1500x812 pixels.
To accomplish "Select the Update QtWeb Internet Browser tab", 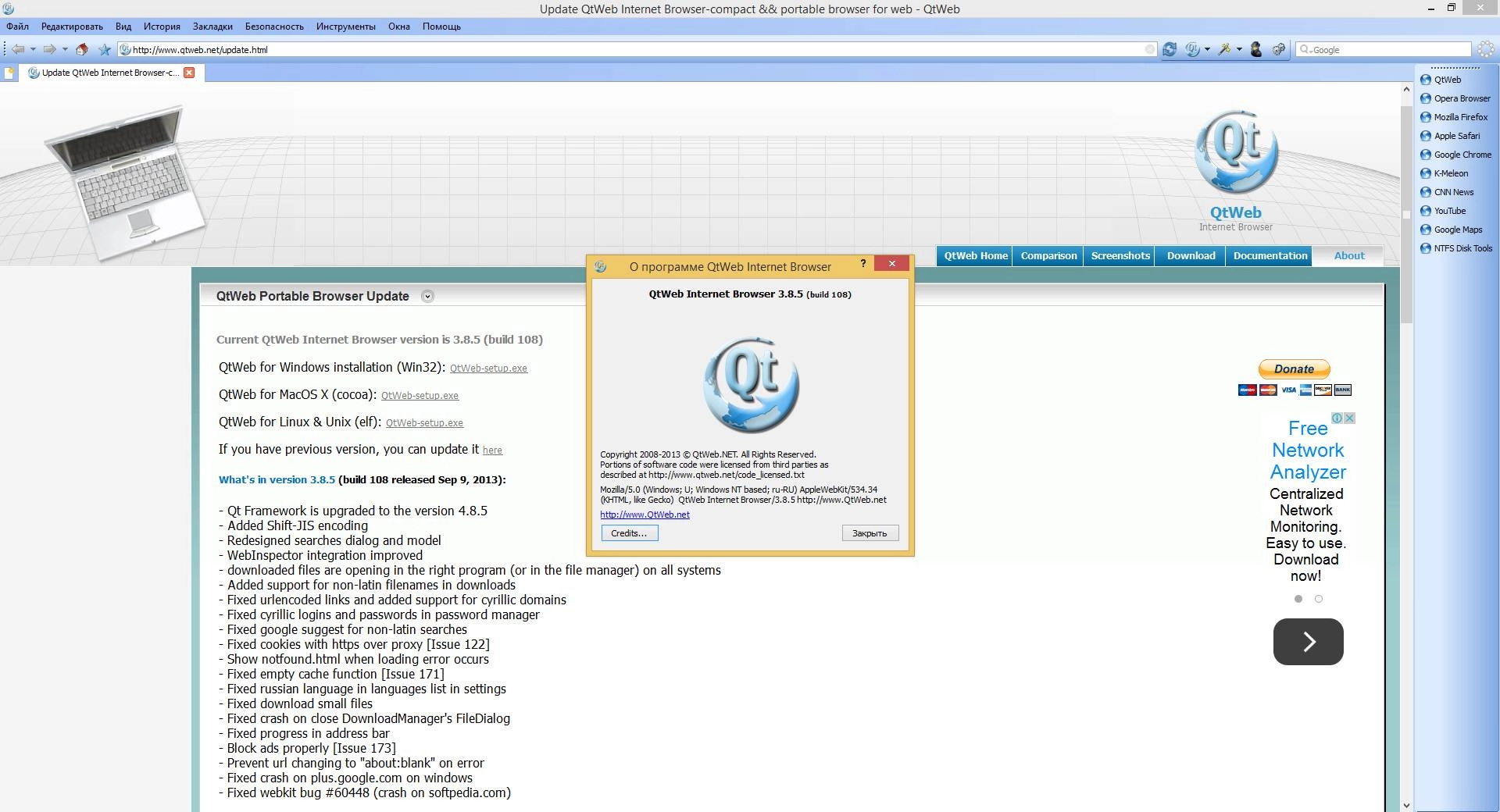I will (x=110, y=73).
